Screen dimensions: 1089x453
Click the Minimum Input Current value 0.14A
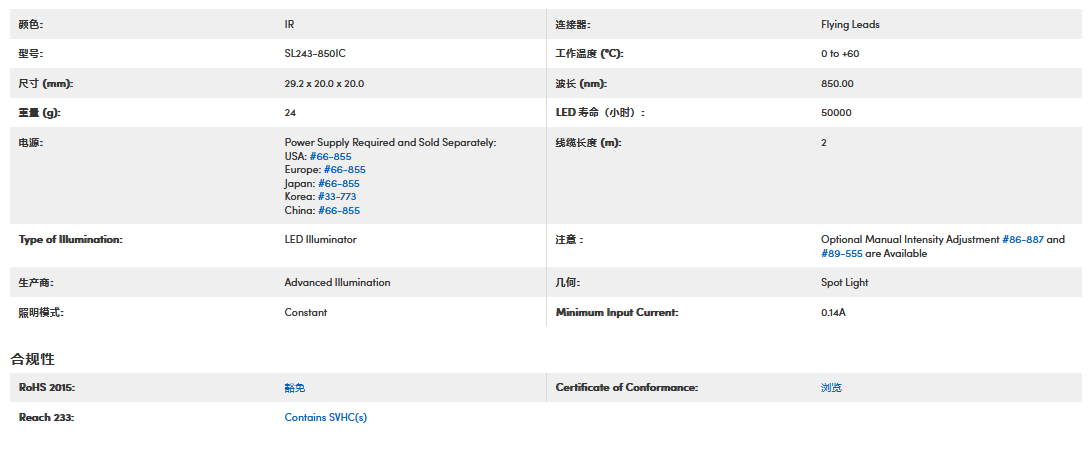pos(833,313)
